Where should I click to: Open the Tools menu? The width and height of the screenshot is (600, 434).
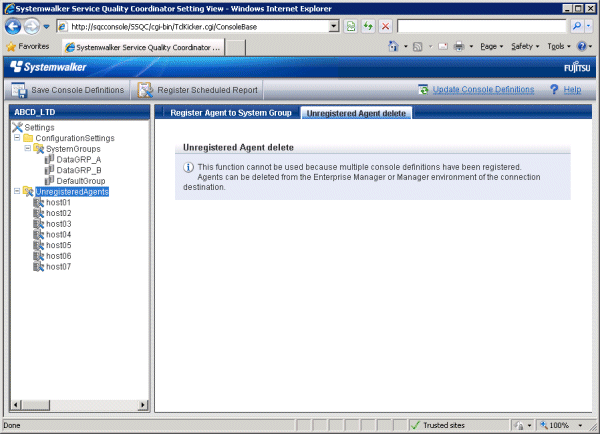559,47
